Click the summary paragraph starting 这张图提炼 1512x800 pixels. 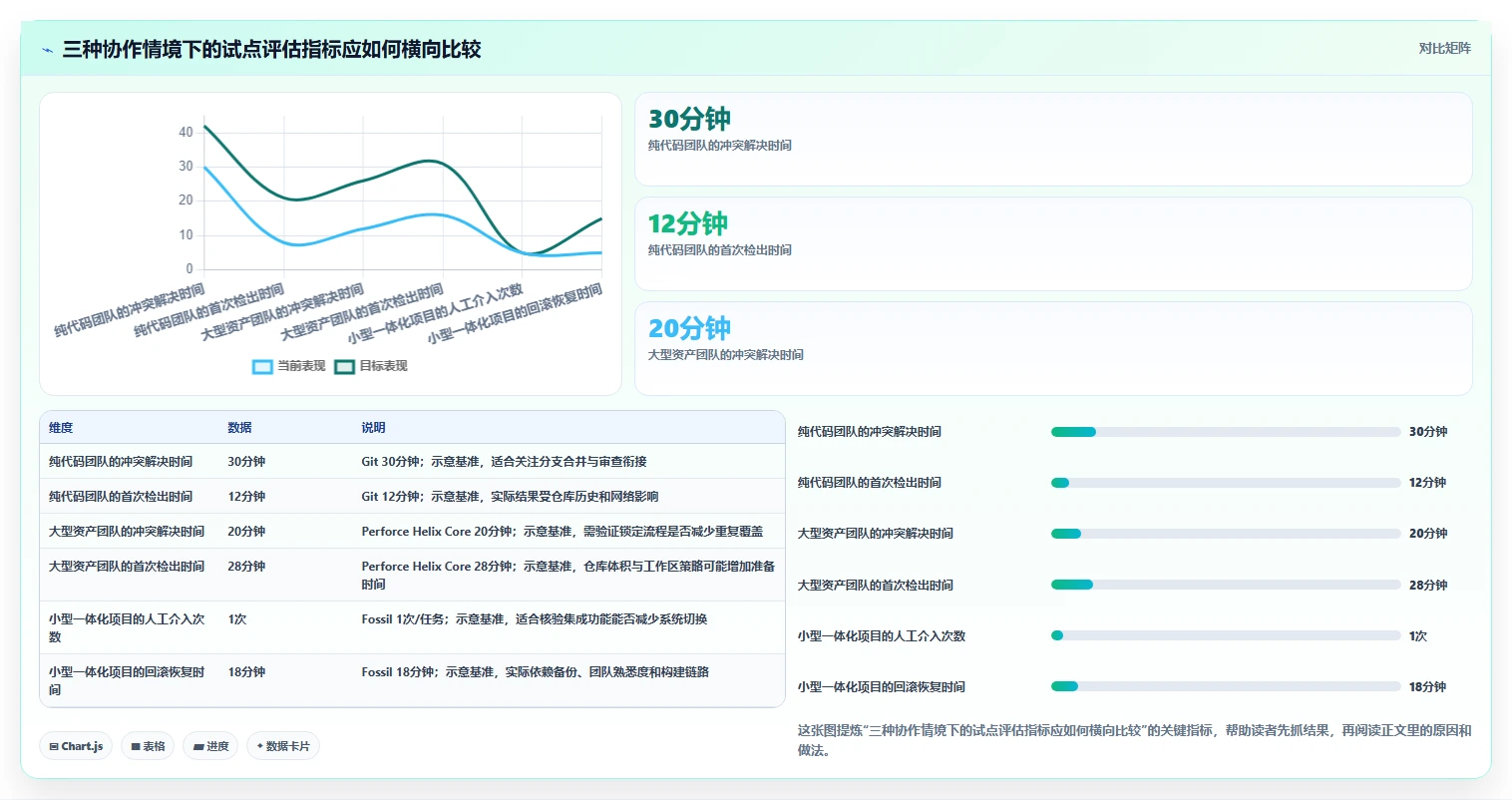pyautogui.click(x=1134, y=740)
